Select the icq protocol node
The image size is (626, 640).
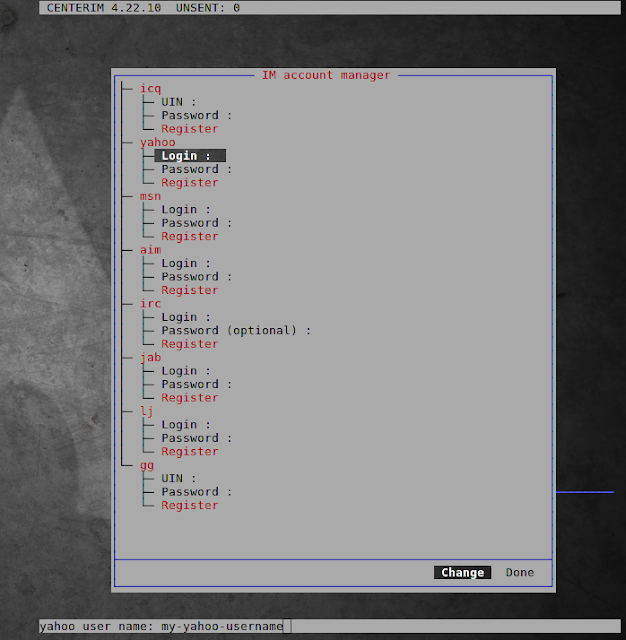[151, 89]
